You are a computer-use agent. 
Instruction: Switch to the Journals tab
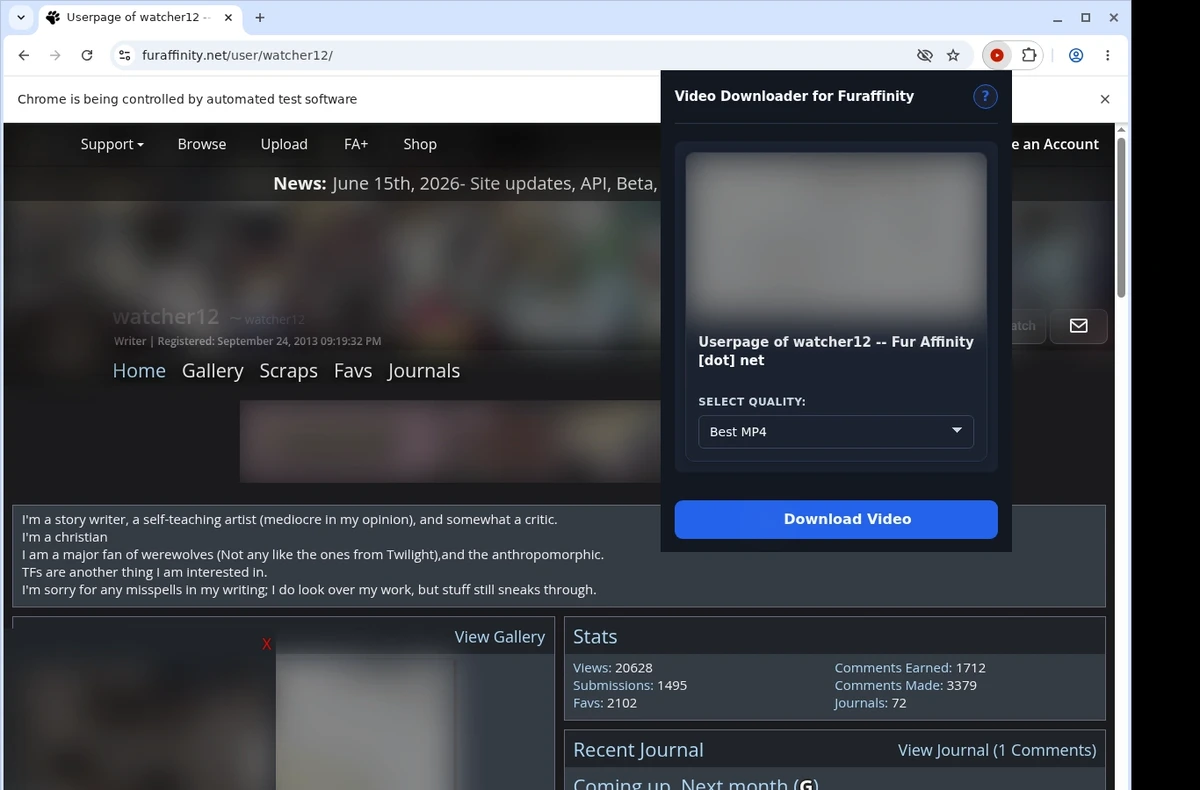[x=424, y=371]
